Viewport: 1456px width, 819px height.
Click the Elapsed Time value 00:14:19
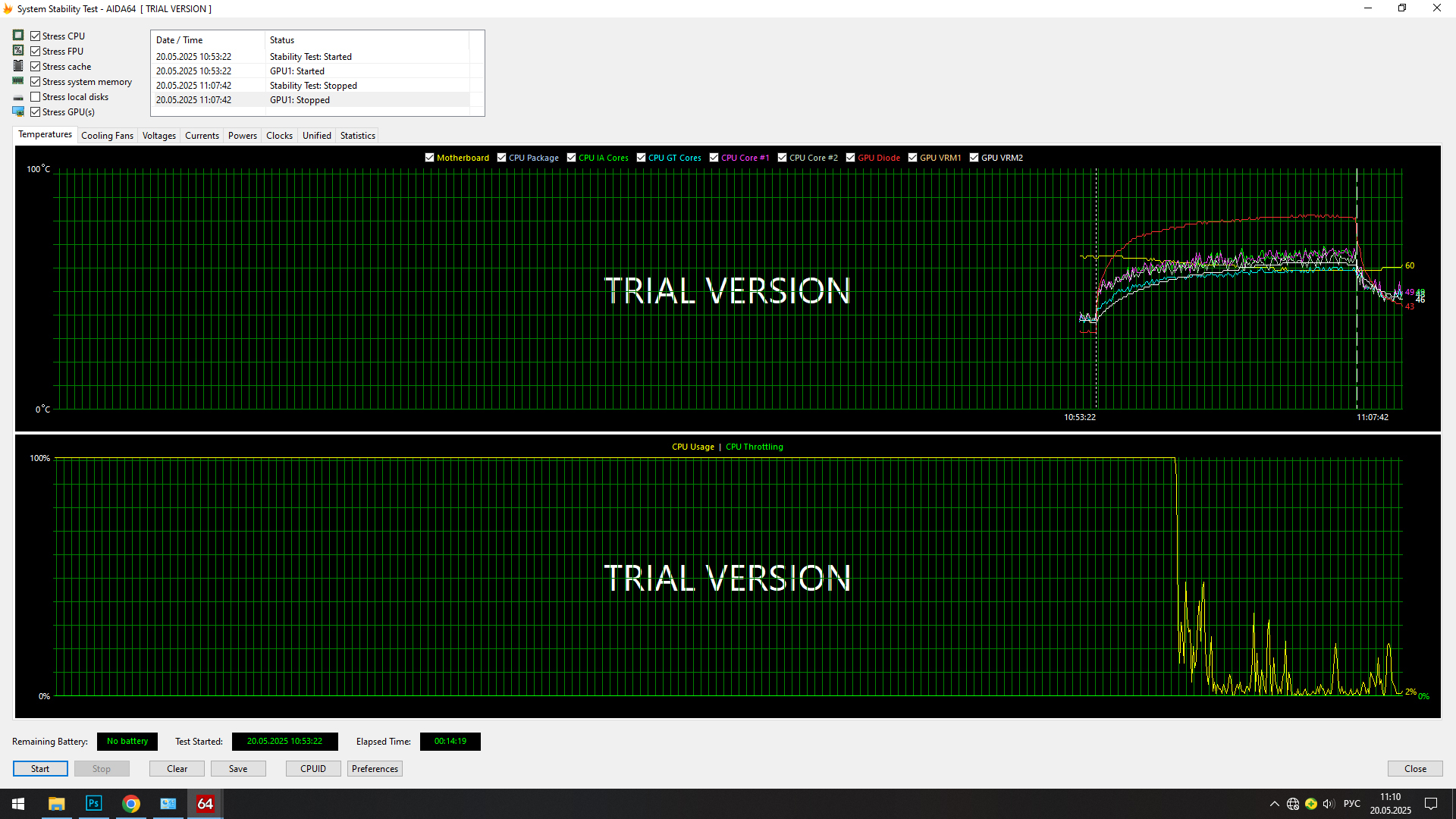tap(450, 742)
